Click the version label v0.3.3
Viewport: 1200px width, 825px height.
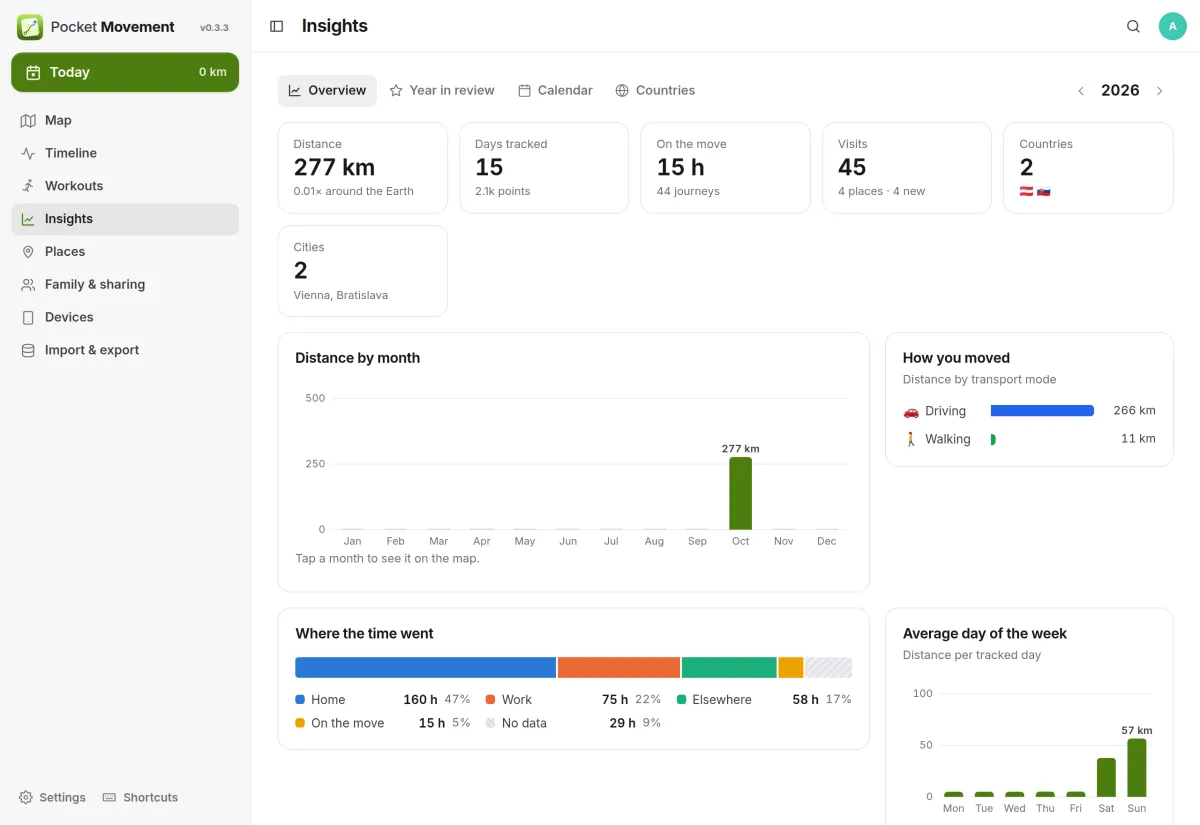(x=214, y=28)
